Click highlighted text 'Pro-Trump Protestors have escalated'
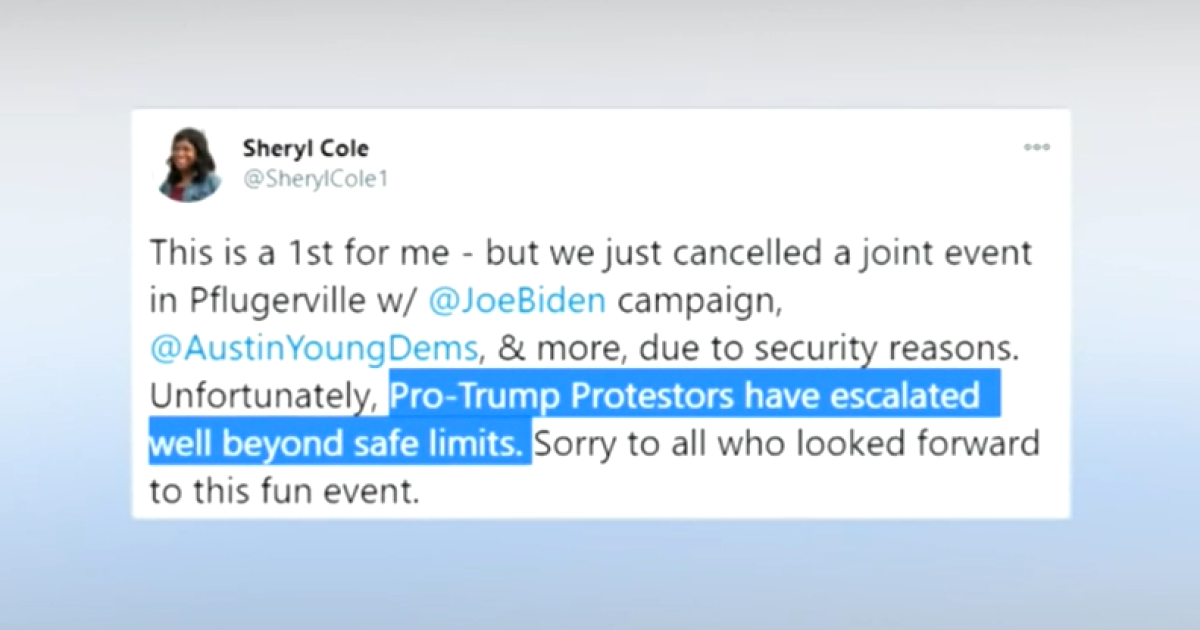The image size is (1200, 630). pyautogui.click(x=685, y=396)
